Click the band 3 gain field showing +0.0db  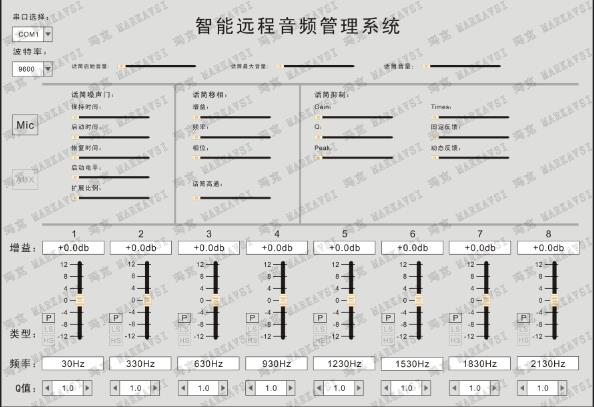click(x=209, y=248)
